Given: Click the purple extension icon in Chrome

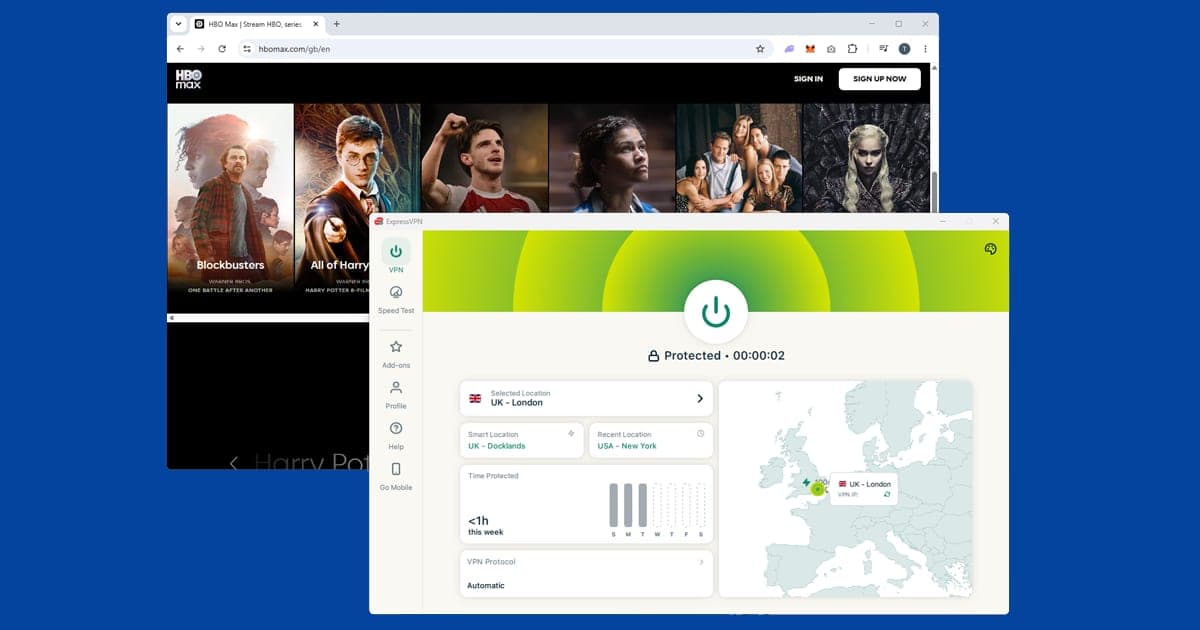Looking at the screenshot, I should click(789, 48).
